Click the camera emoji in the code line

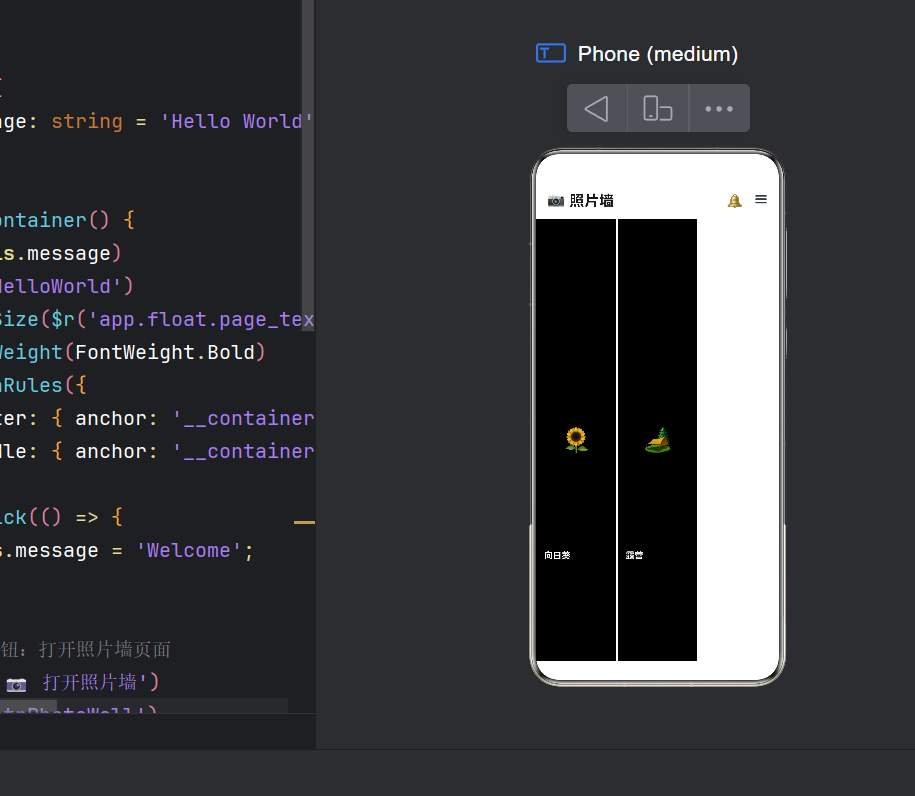[16, 684]
